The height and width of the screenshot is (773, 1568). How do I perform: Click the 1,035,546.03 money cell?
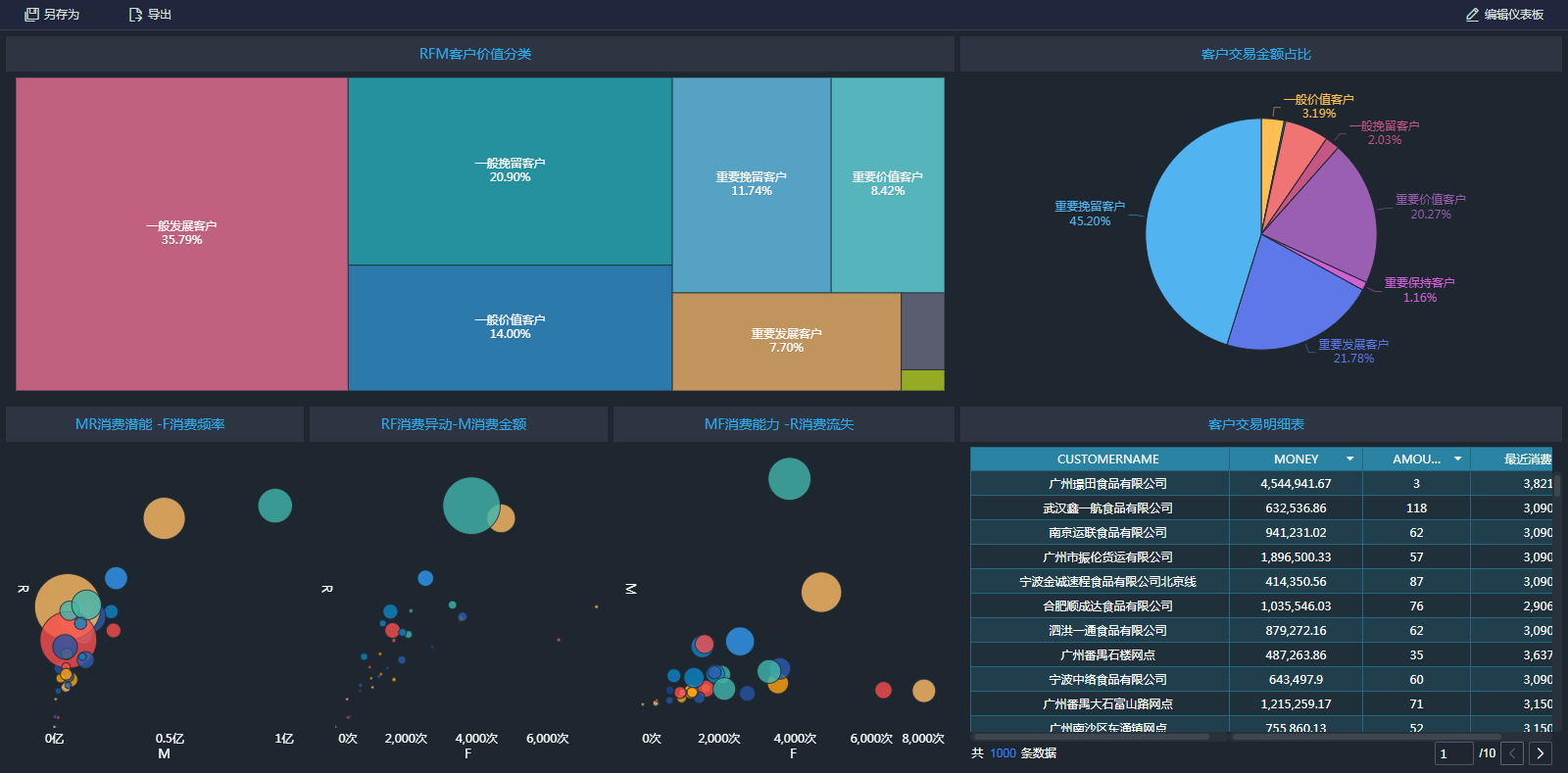click(1296, 605)
